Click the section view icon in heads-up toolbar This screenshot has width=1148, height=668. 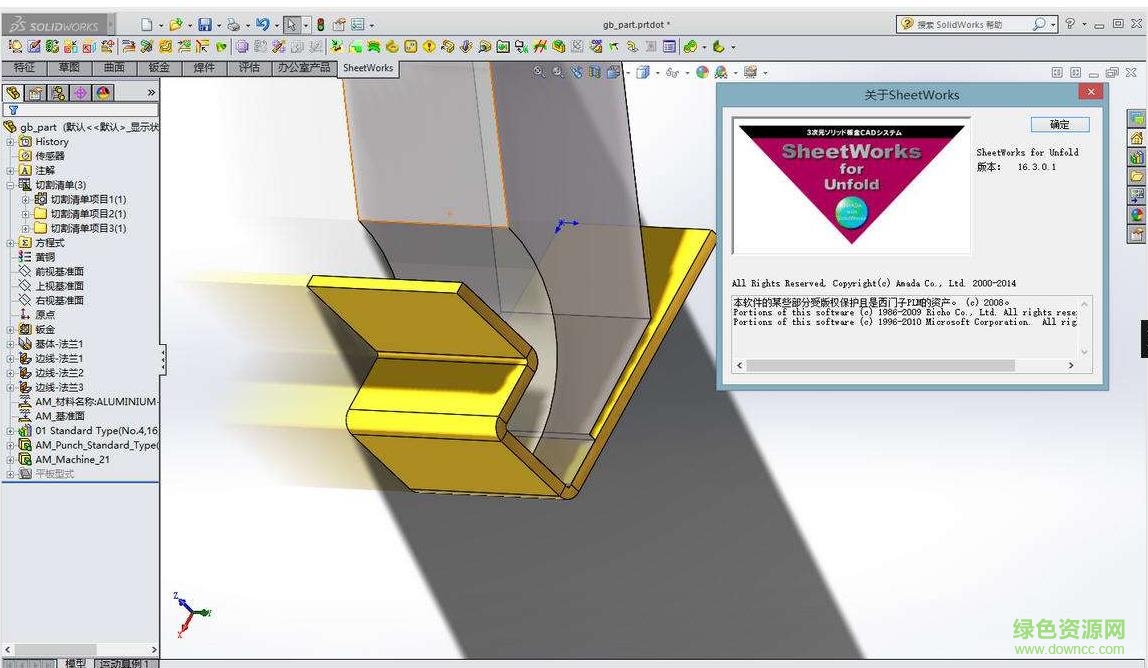coord(594,72)
